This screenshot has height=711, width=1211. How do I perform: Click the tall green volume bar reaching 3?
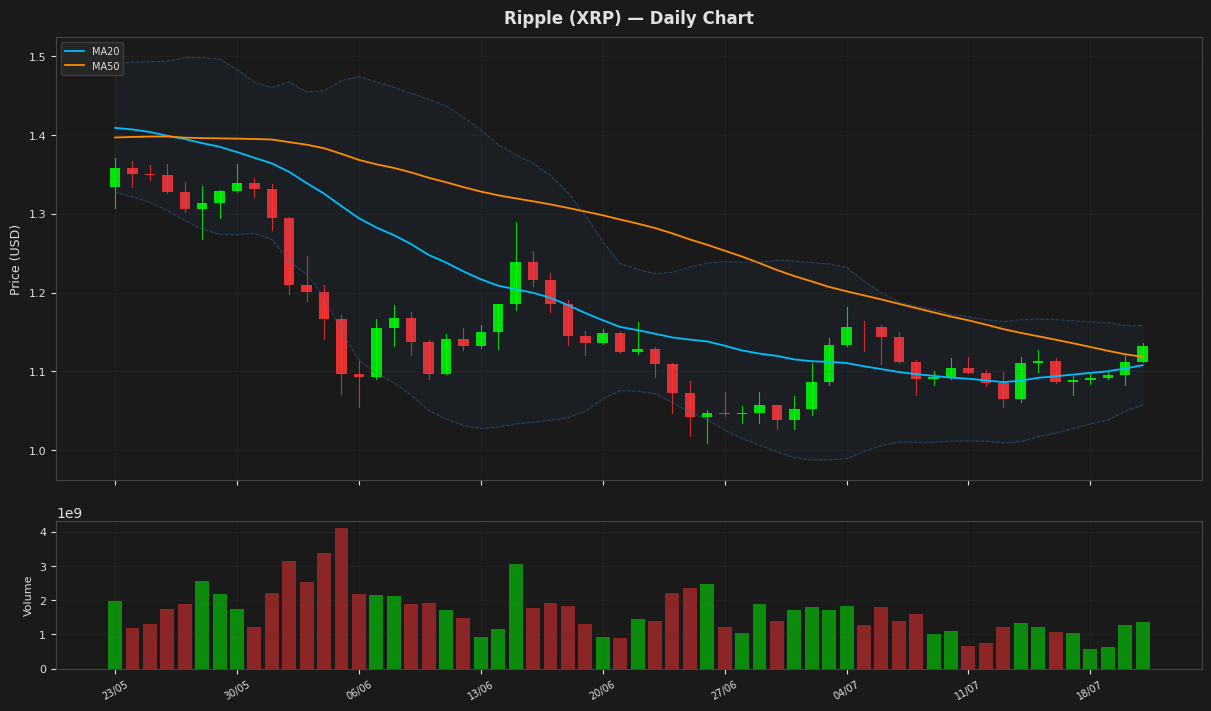(516, 616)
